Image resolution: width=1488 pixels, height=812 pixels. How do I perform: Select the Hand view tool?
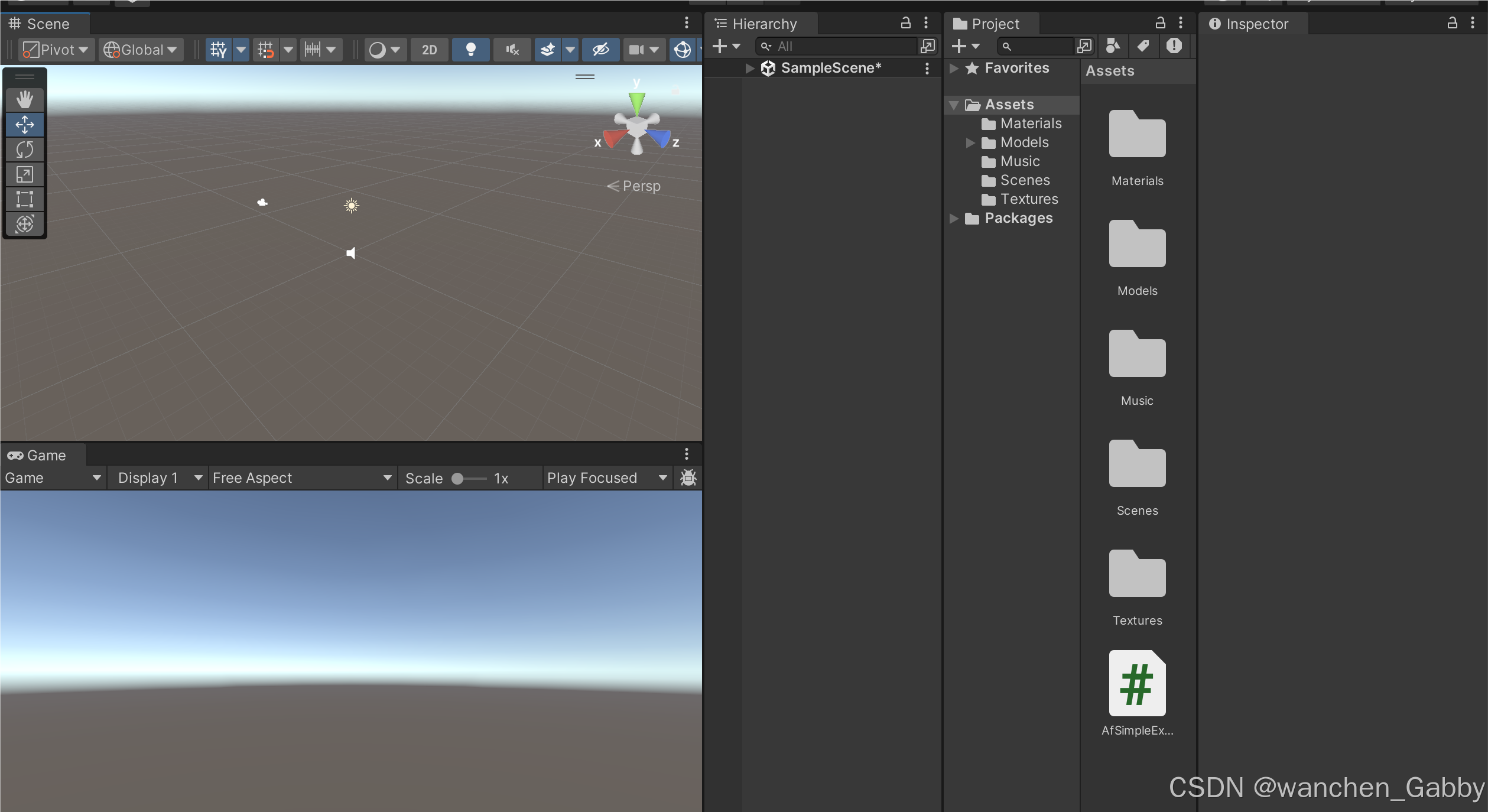[x=24, y=99]
